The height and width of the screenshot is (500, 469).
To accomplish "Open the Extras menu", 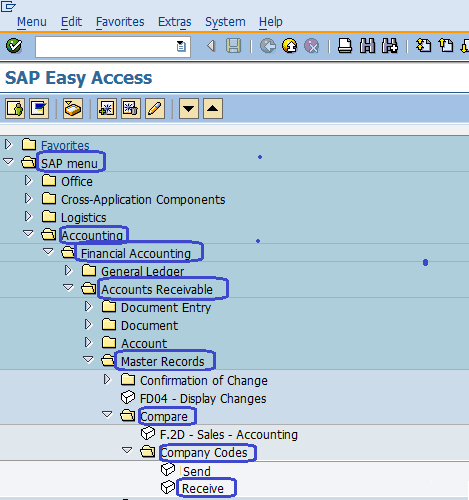I will click(x=175, y=22).
